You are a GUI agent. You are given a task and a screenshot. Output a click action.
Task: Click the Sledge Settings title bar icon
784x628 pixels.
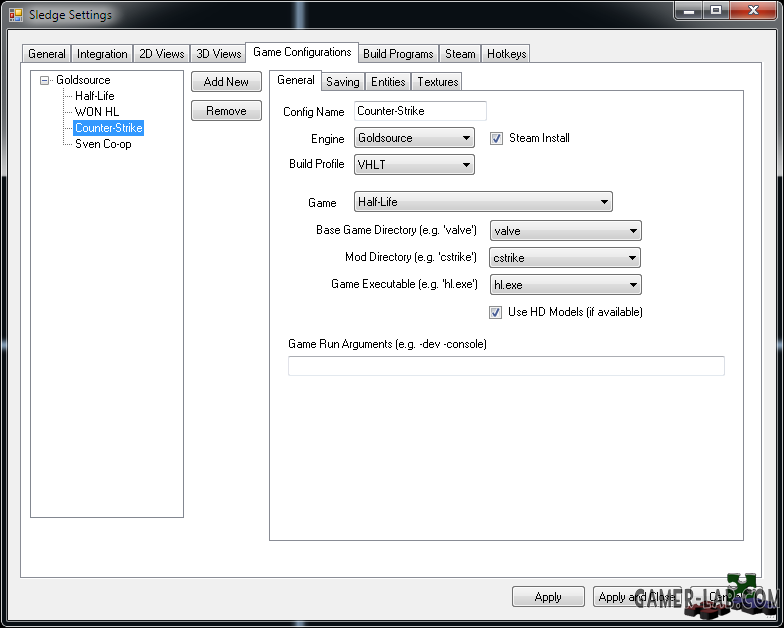pos(16,15)
